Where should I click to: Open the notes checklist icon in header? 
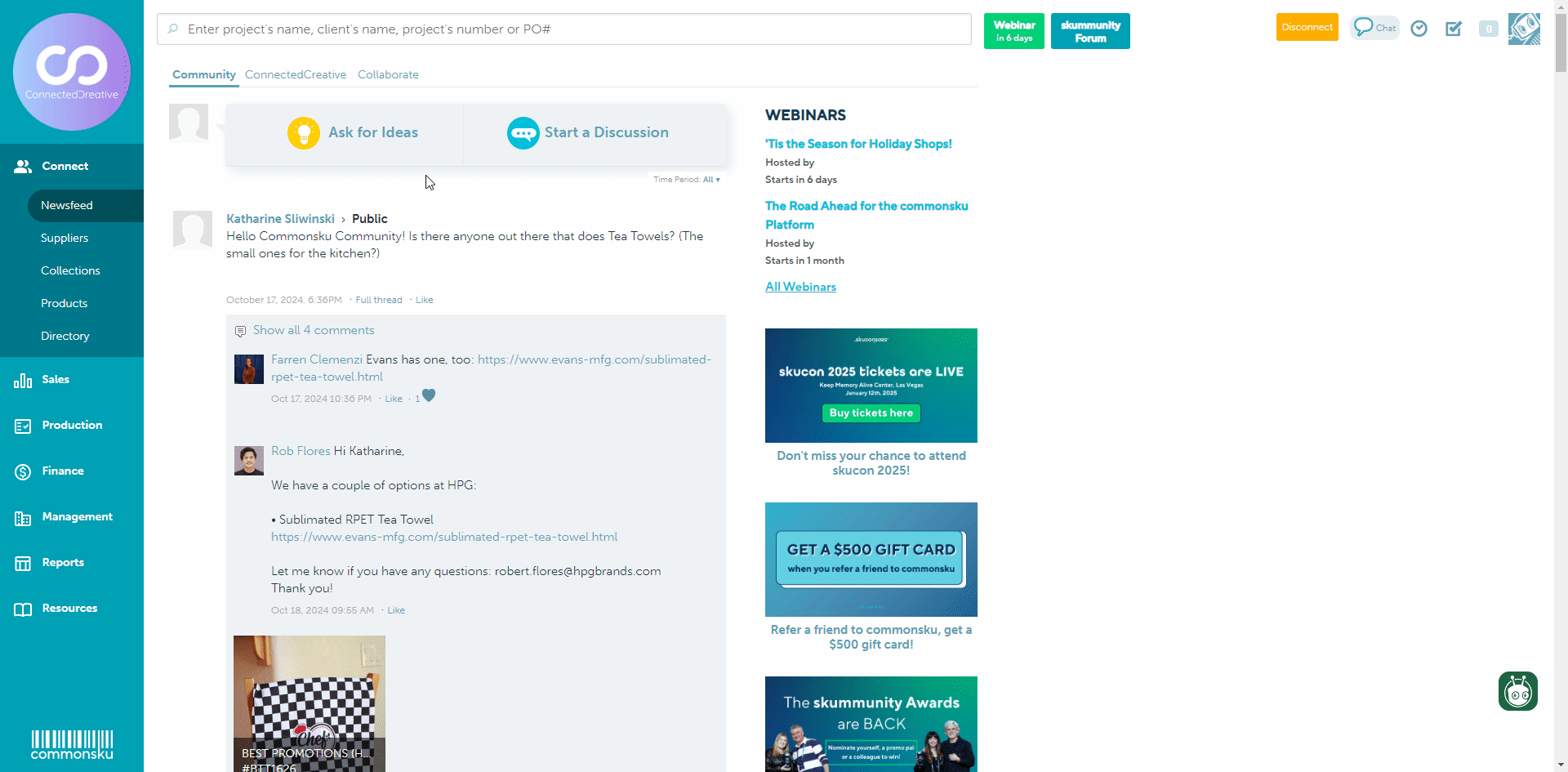click(1454, 29)
